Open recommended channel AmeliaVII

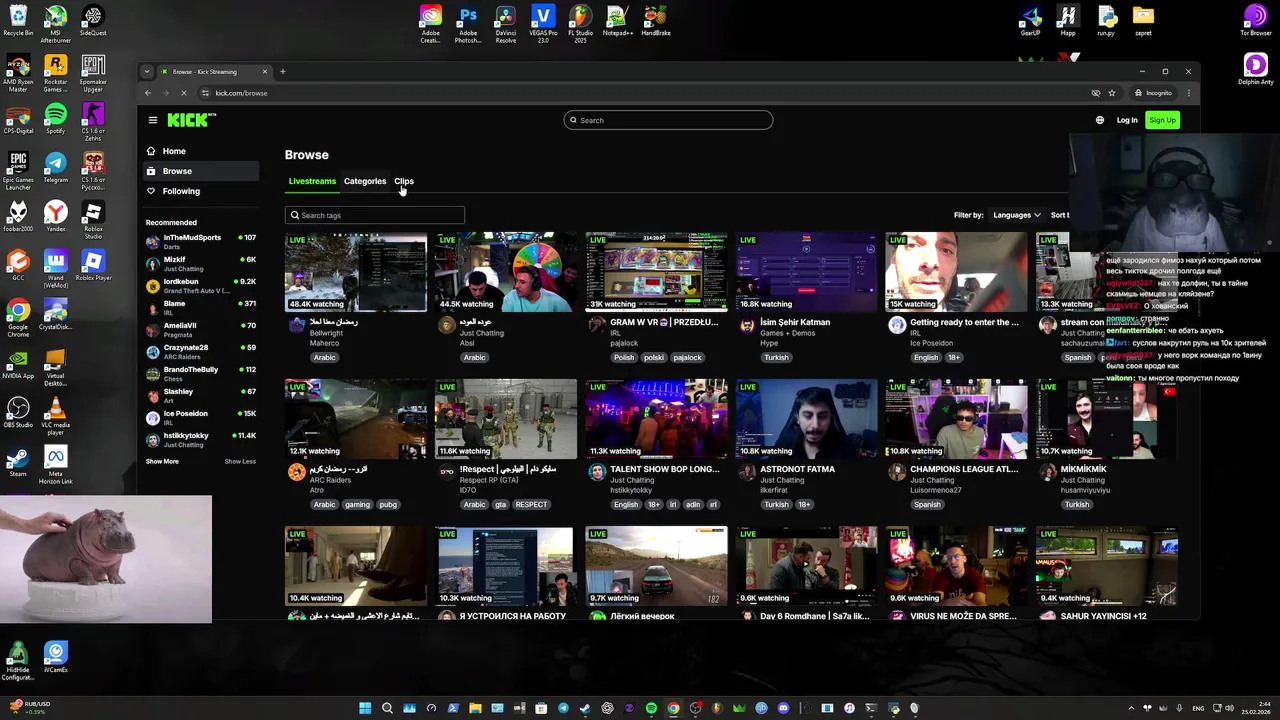click(x=201, y=329)
